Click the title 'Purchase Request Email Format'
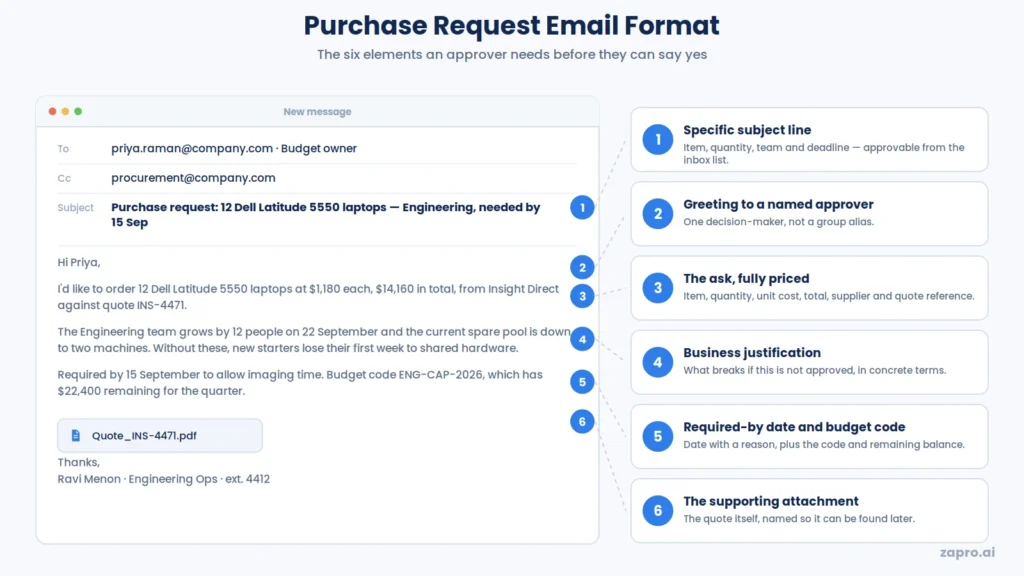 point(511,26)
